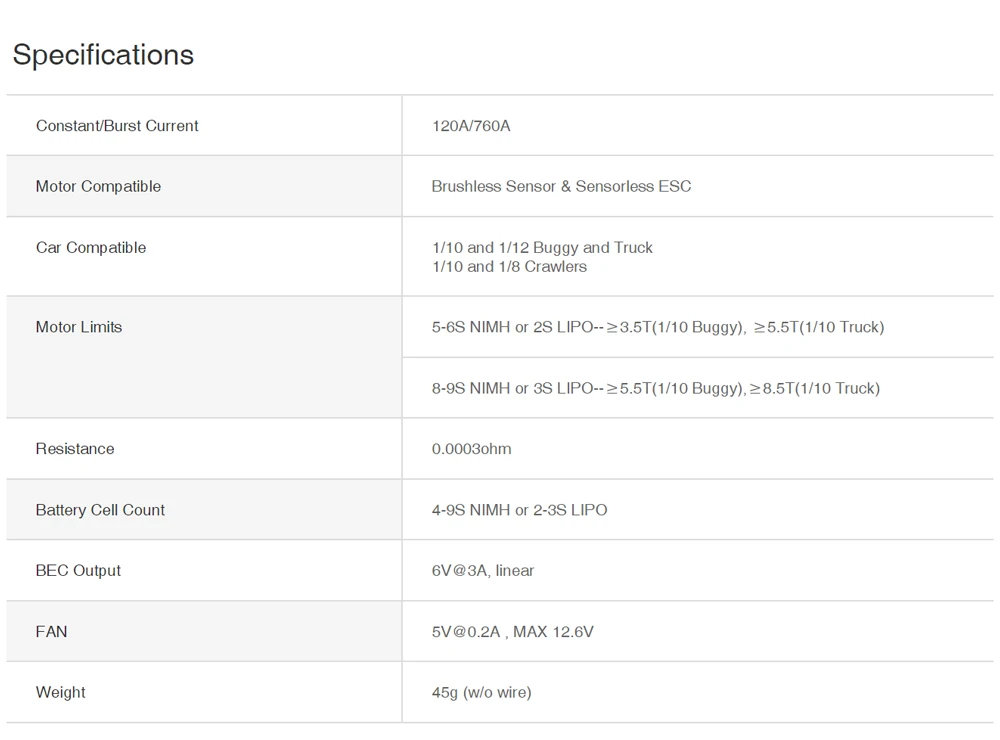Viewport: 1000px width, 740px height.
Task: Click the 5V@0.2A, MAX 12.6V value
Action: coord(512,632)
